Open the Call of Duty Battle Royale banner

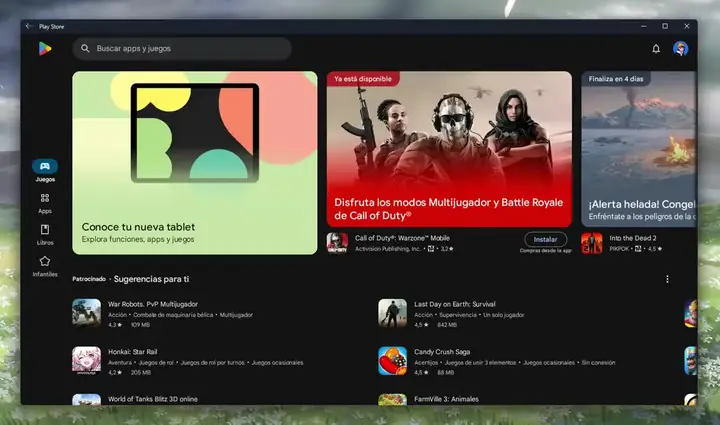(x=449, y=149)
